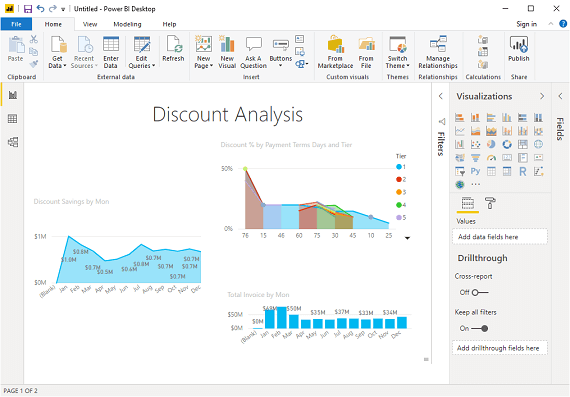The width and height of the screenshot is (570, 397).
Task: Turn on the Cross-report drillthrough toggle
Action: click(x=480, y=292)
